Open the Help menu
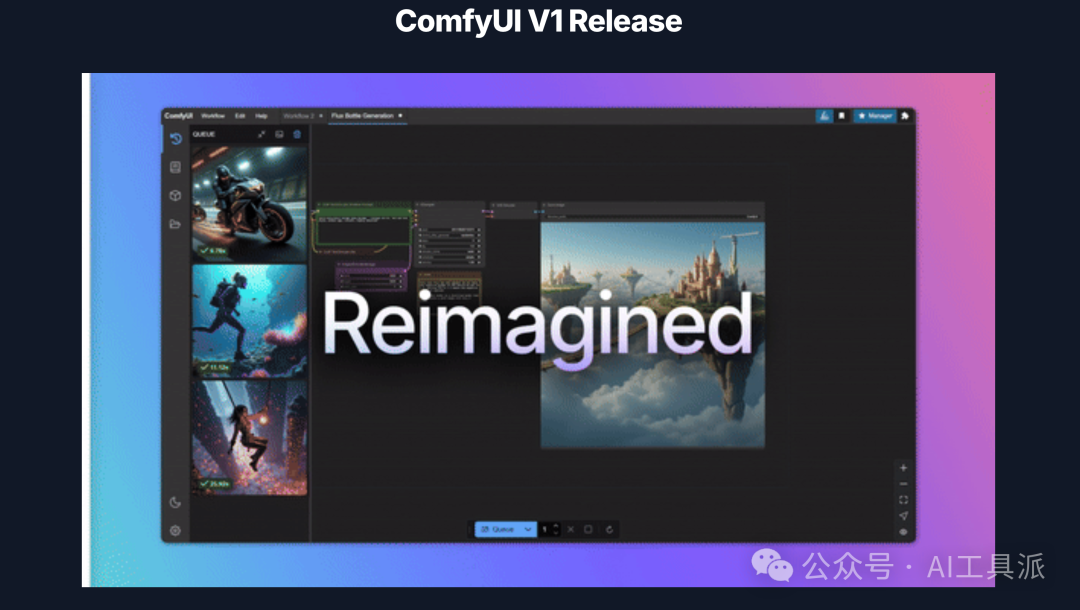Screen dimensions: 1080x610 [x=261, y=116]
